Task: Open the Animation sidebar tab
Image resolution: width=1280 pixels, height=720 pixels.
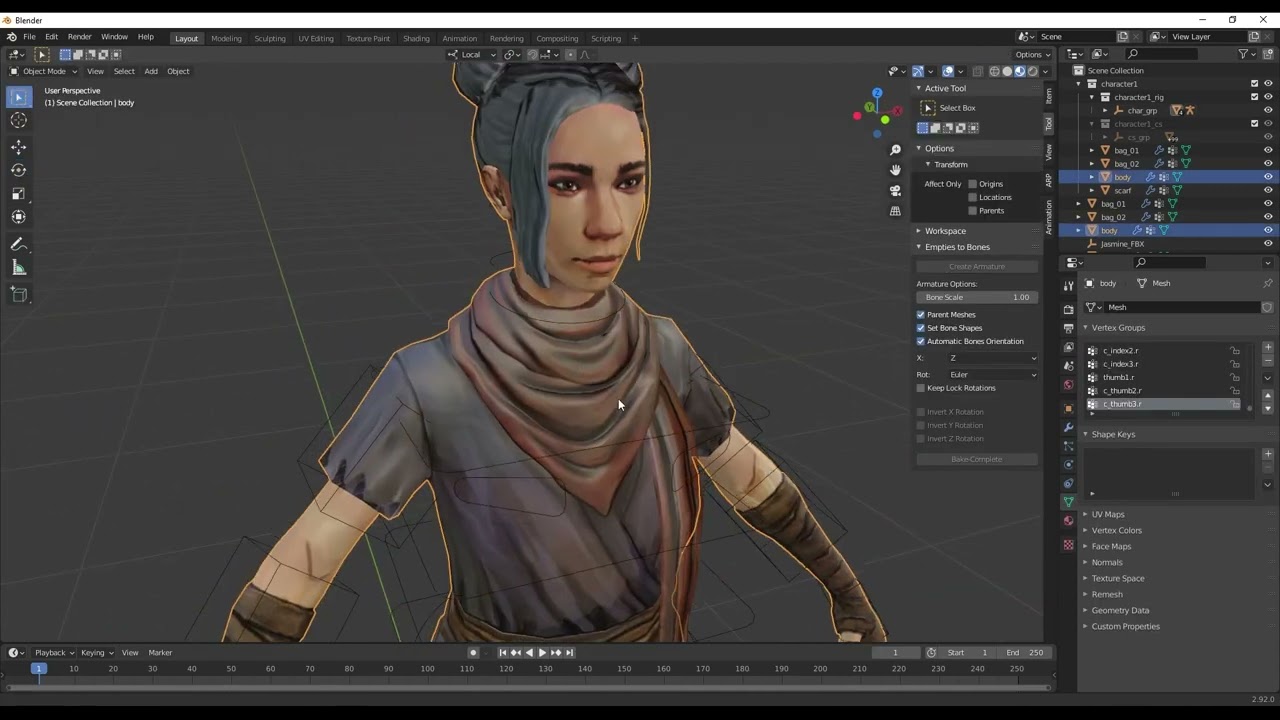Action: point(1049,215)
